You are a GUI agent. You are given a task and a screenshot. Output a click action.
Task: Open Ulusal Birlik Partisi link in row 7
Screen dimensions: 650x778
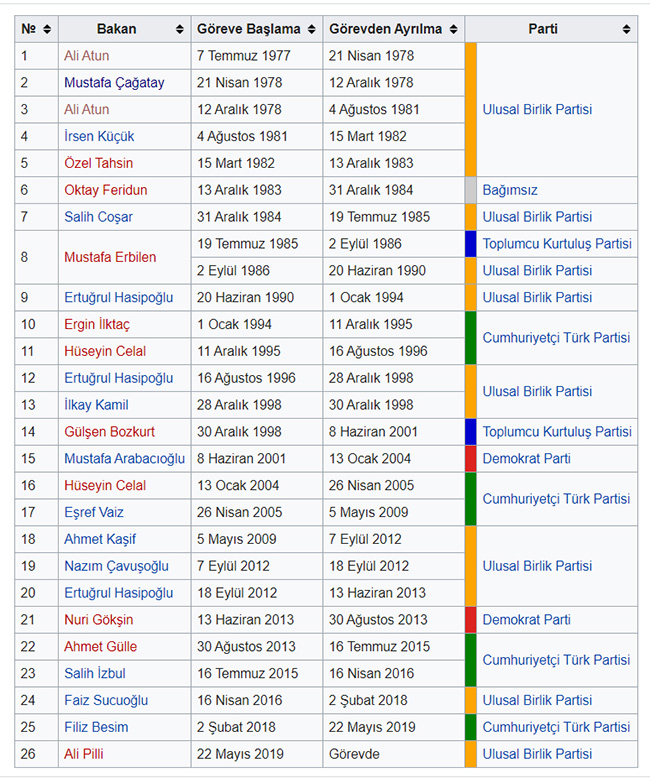(537, 217)
